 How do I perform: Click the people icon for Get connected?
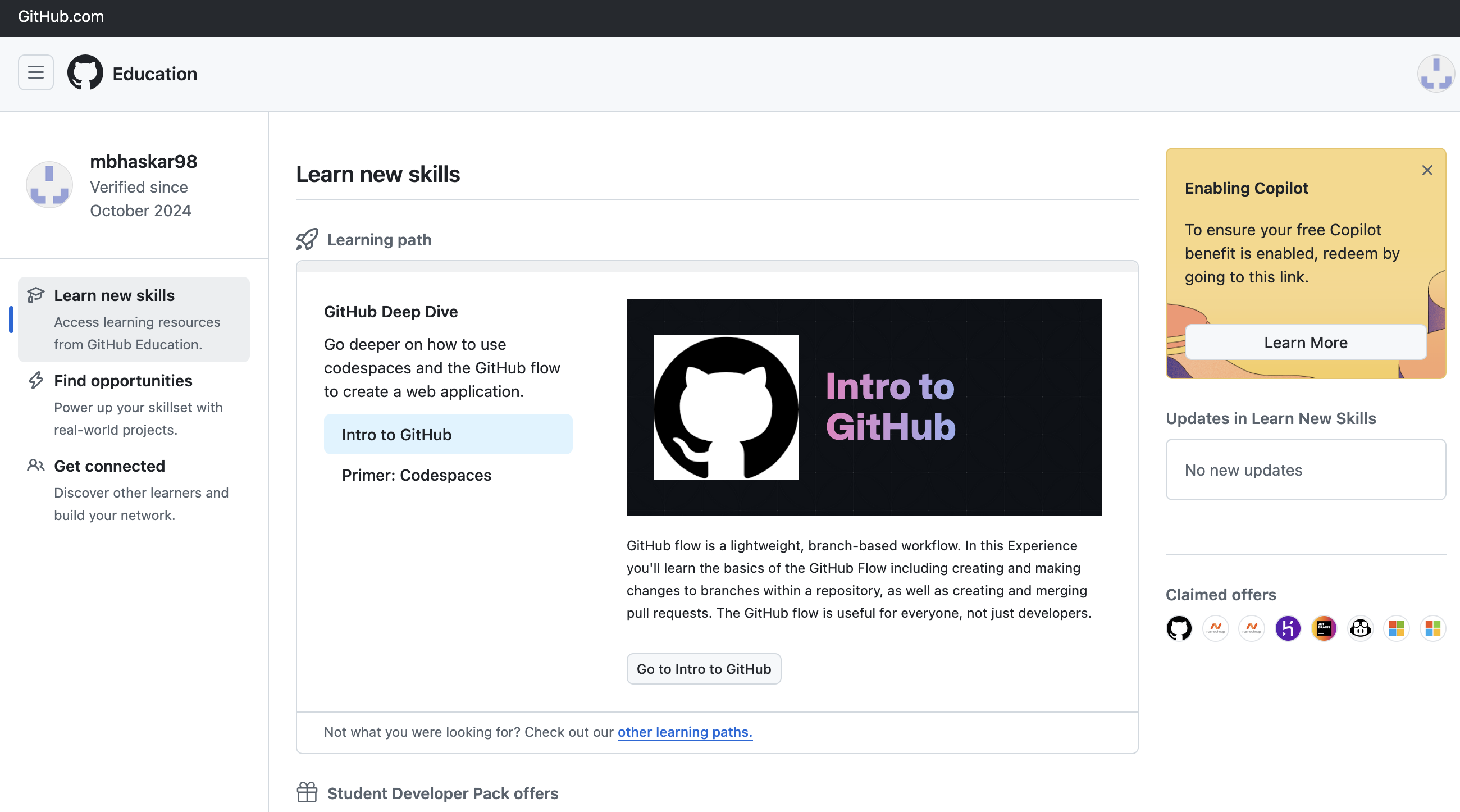[x=36, y=466]
